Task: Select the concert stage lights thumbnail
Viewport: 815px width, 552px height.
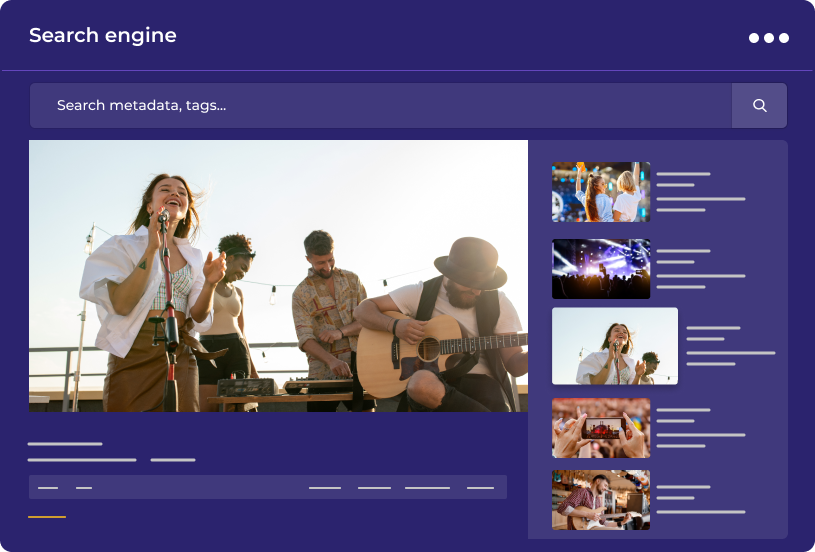Action: [x=601, y=268]
